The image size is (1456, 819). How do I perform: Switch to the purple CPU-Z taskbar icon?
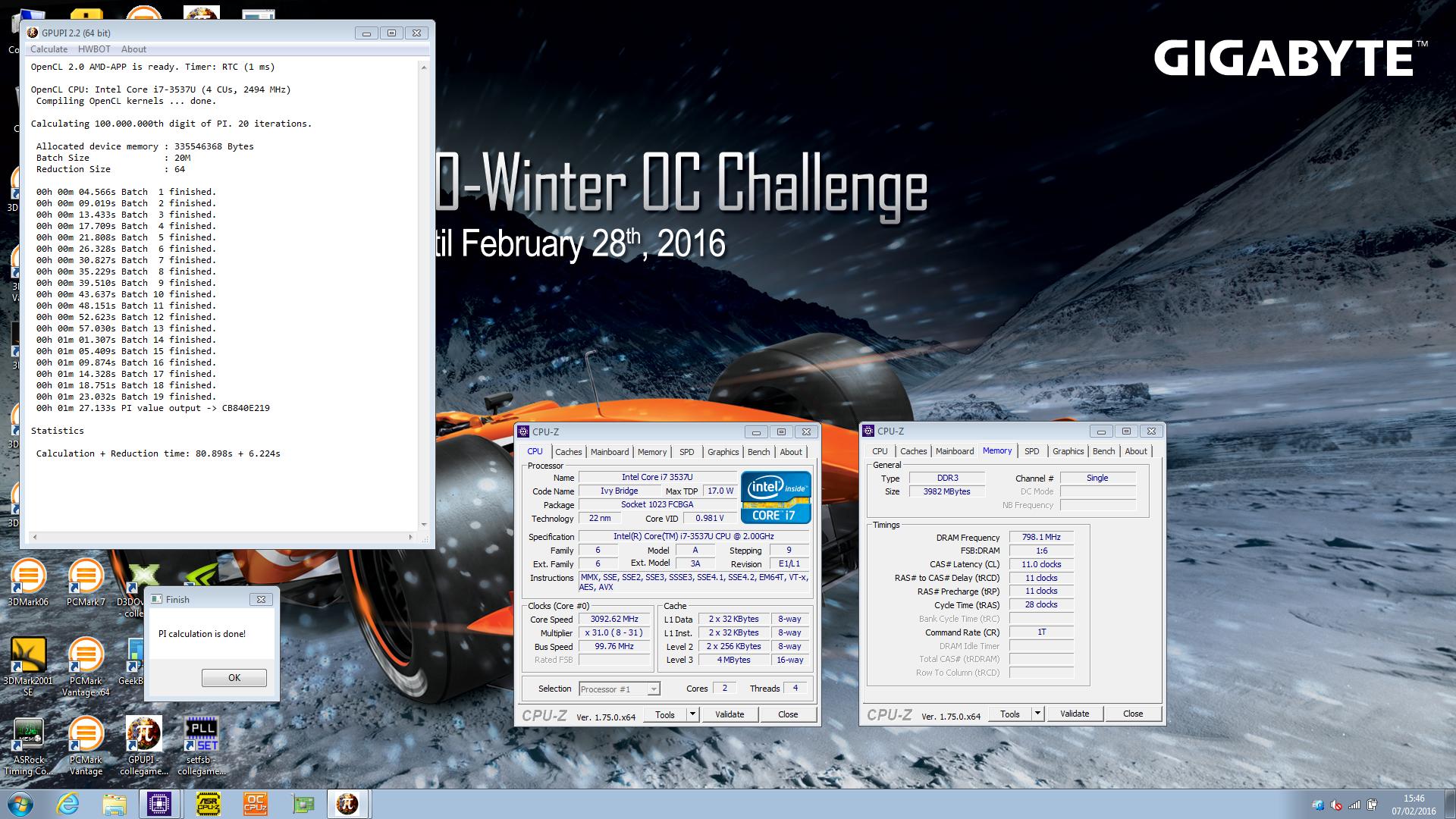(x=160, y=804)
